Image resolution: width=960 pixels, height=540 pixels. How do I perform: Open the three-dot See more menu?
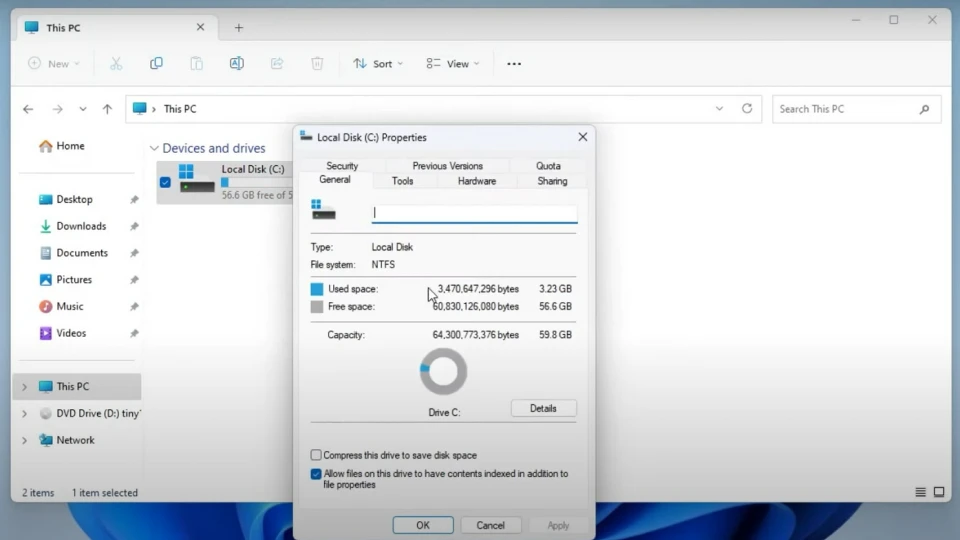[514, 64]
